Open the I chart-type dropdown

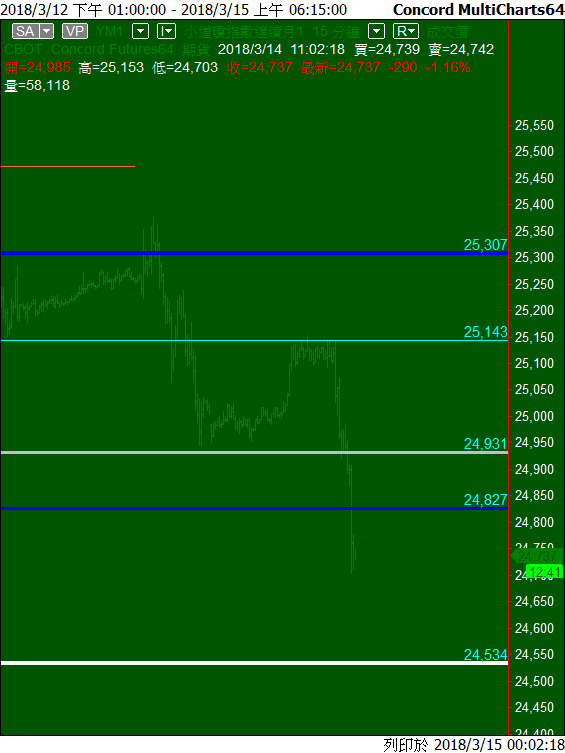[167, 32]
